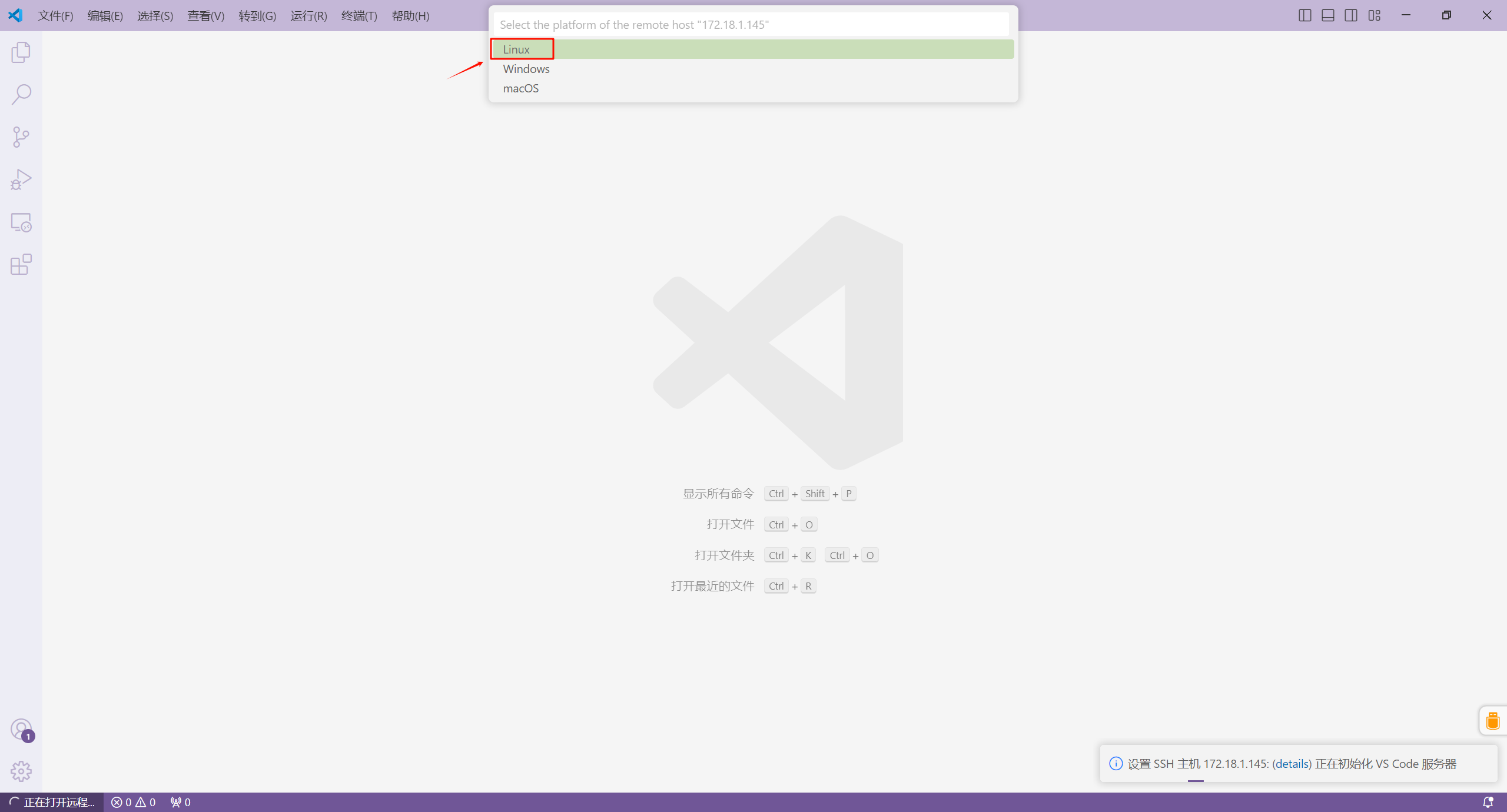Viewport: 1507px width, 812px height.
Task: Select macOS as remote host platform
Action: click(x=753, y=88)
